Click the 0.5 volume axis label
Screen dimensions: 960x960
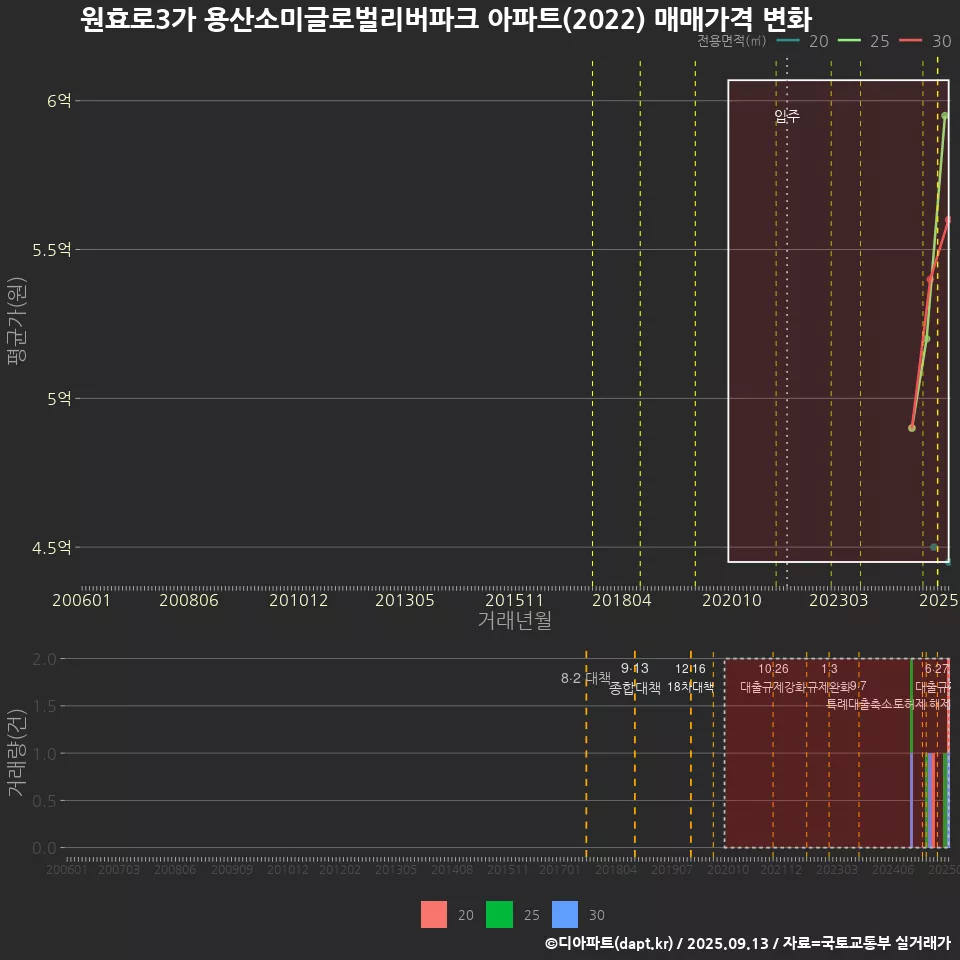[44, 801]
